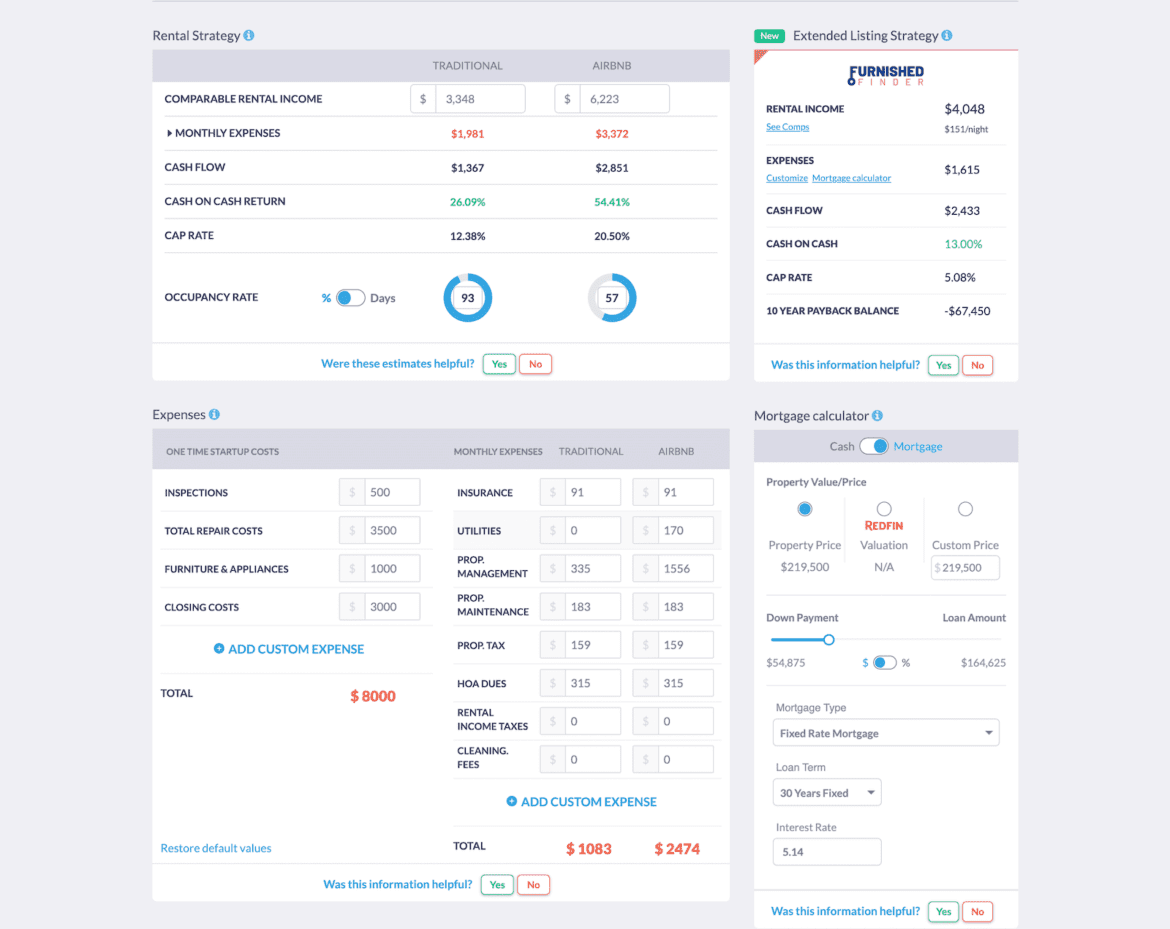Click info icon next to Extended Listing Strategy
Image resolution: width=1170 pixels, height=929 pixels.
click(947, 36)
